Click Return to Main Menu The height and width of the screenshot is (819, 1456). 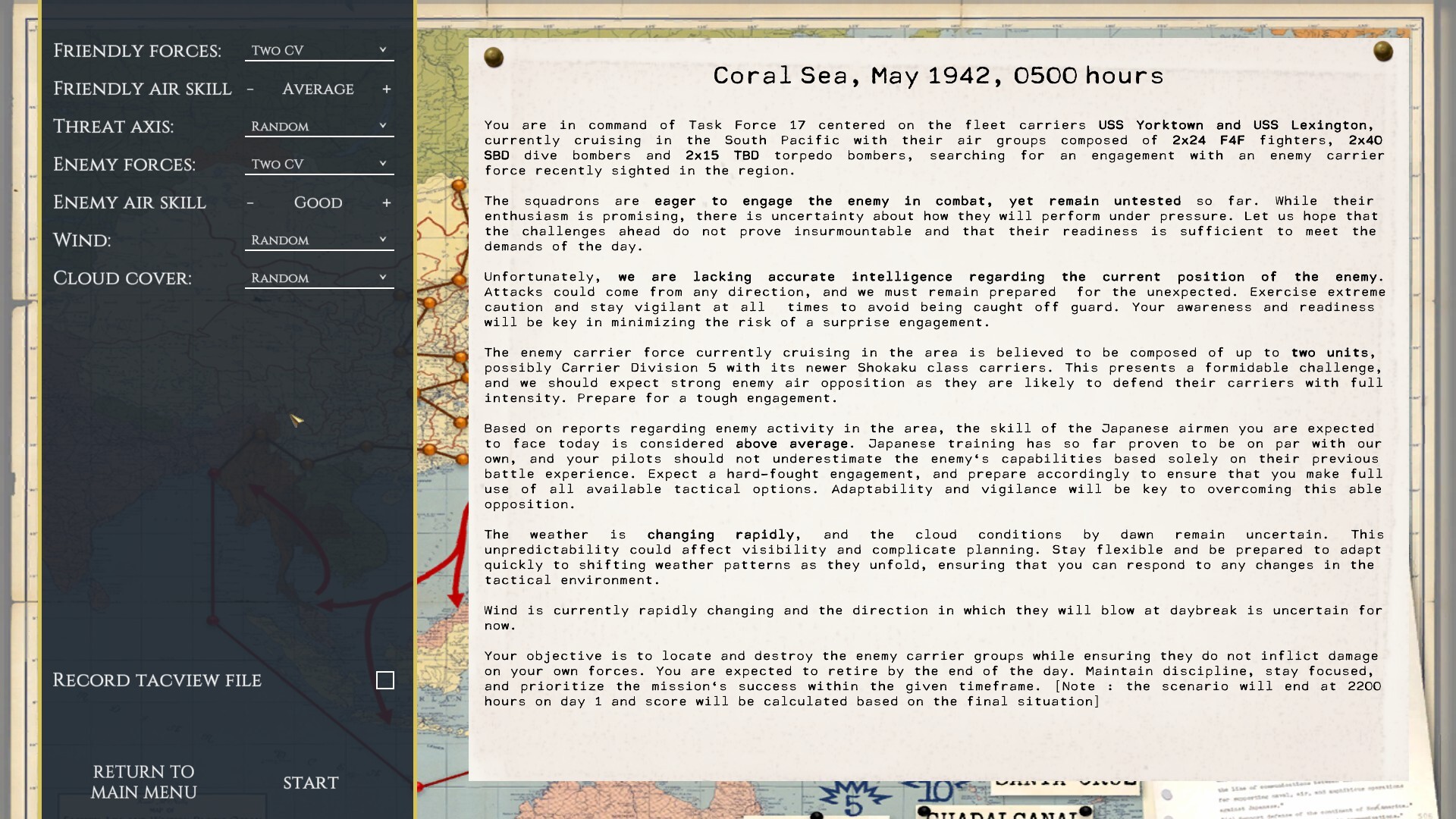(144, 782)
